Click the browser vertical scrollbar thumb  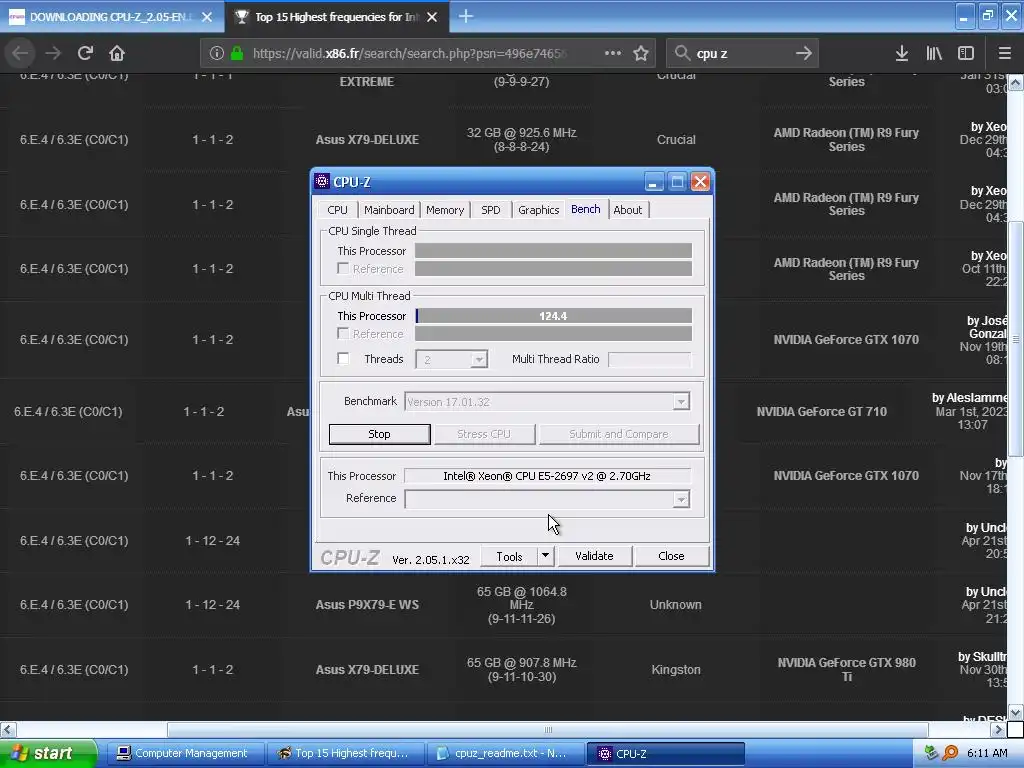[1016, 340]
